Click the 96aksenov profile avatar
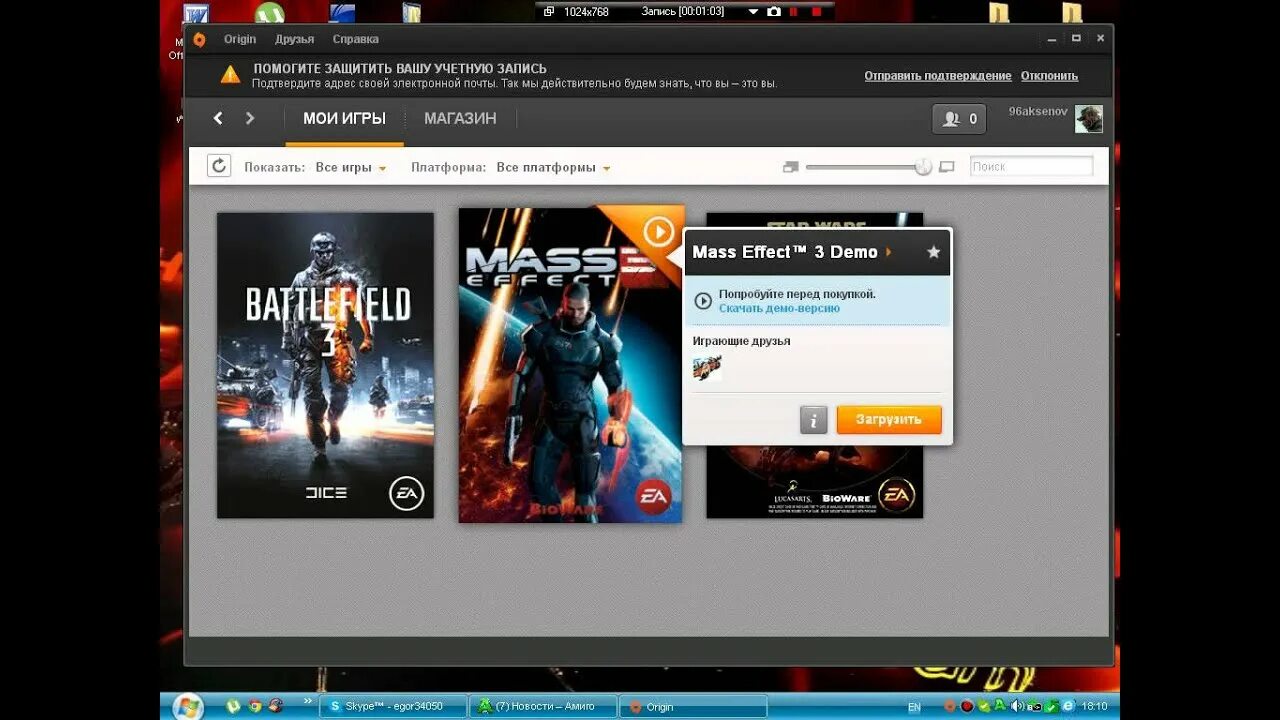Screen dimensions: 1280x720 (1089, 119)
